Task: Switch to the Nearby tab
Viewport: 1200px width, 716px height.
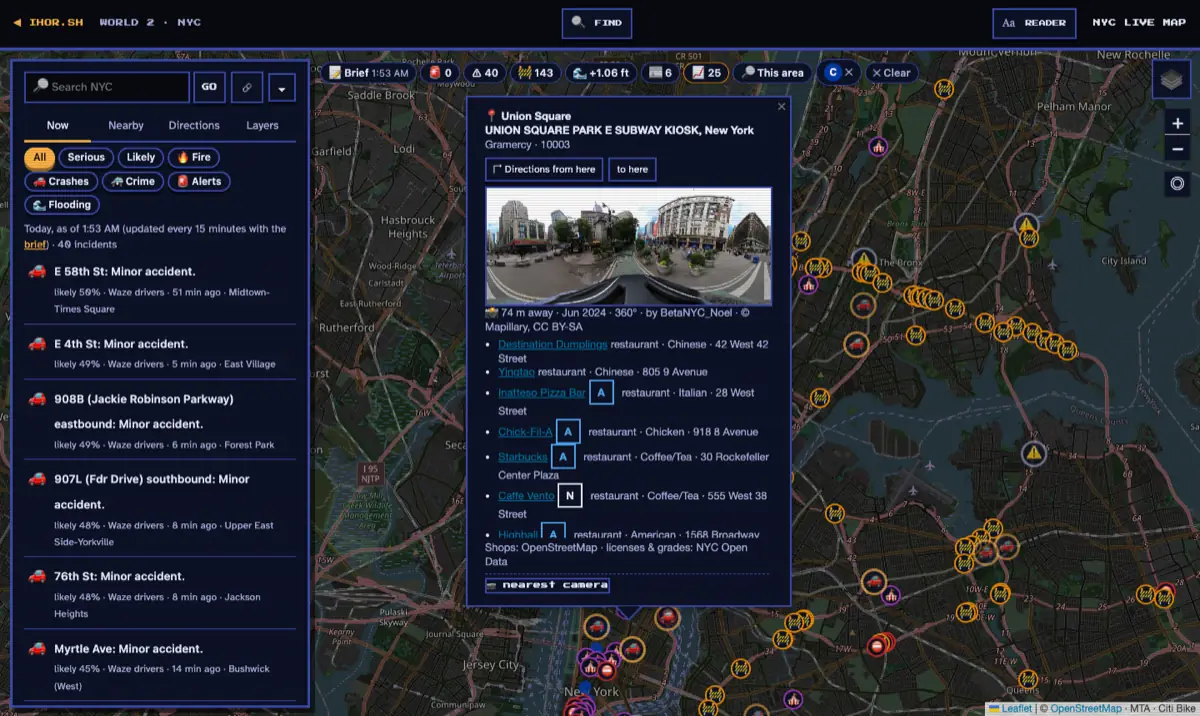Action: [x=126, y=126]
